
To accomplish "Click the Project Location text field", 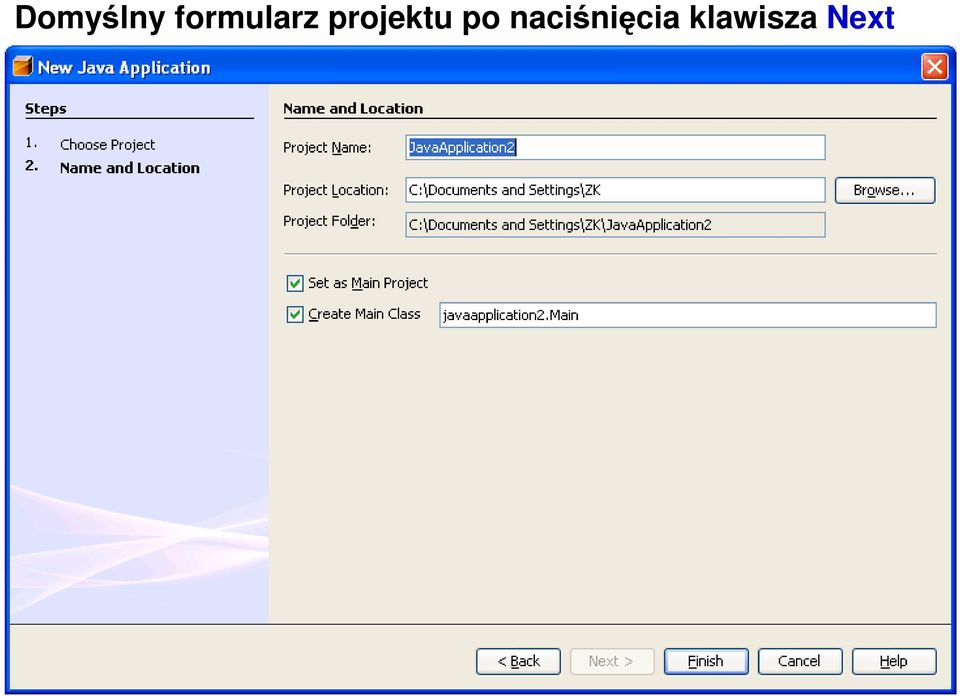I will click(x=615, y=190).
